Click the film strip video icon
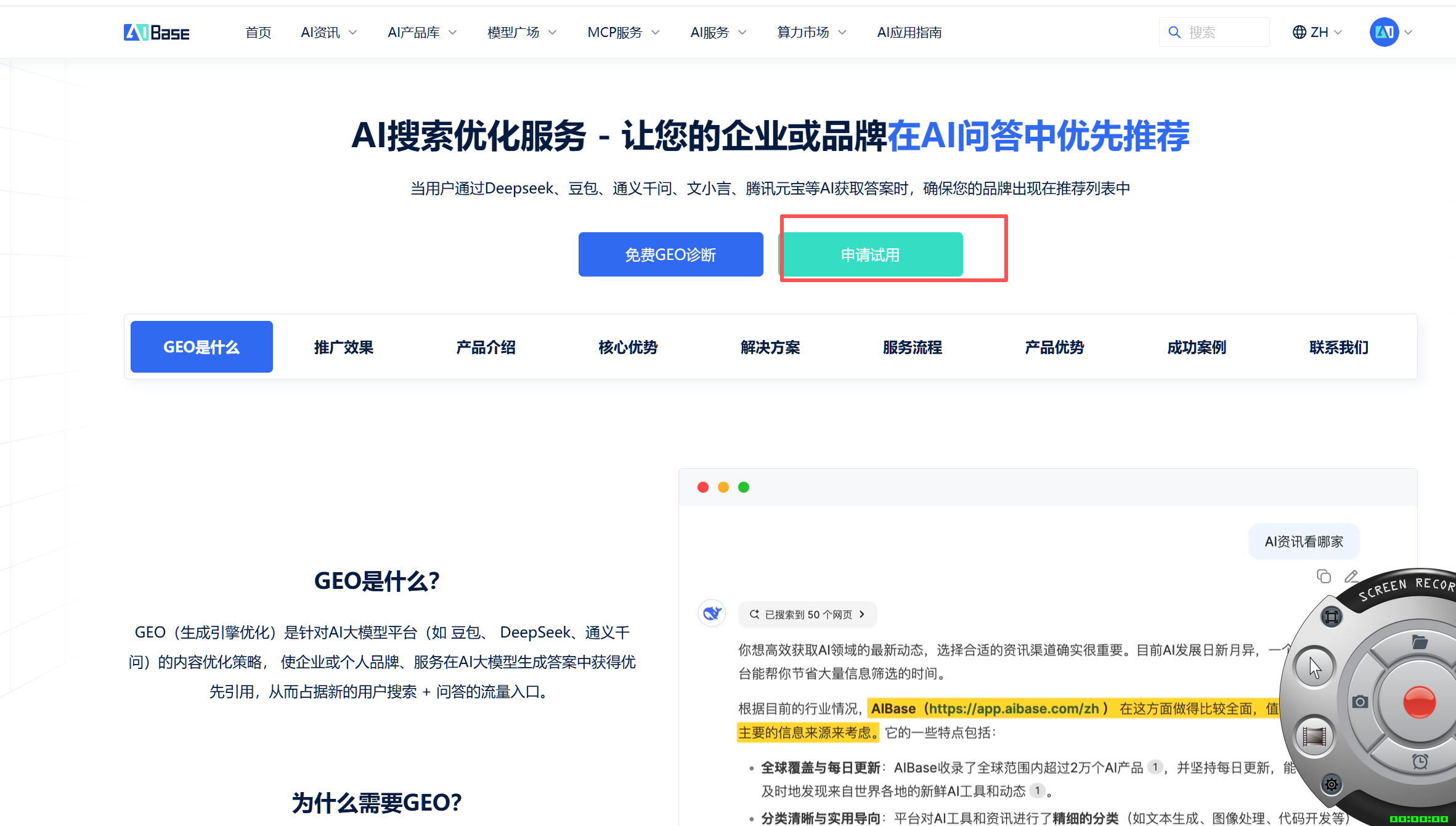1456x826 pixels. pyautogui.click(x=1314, y=736)
